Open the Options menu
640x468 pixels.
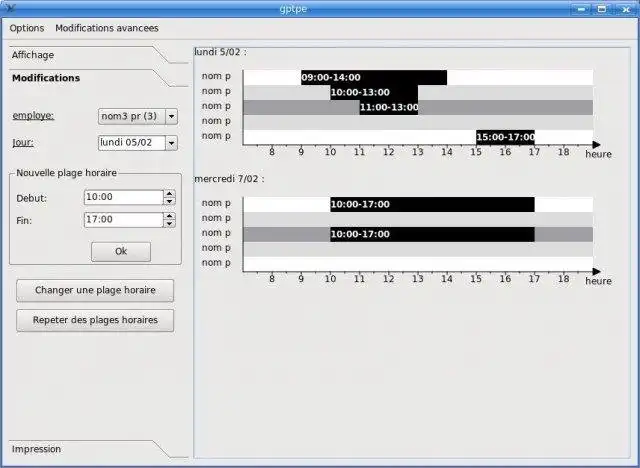click(x=27, y=28)
